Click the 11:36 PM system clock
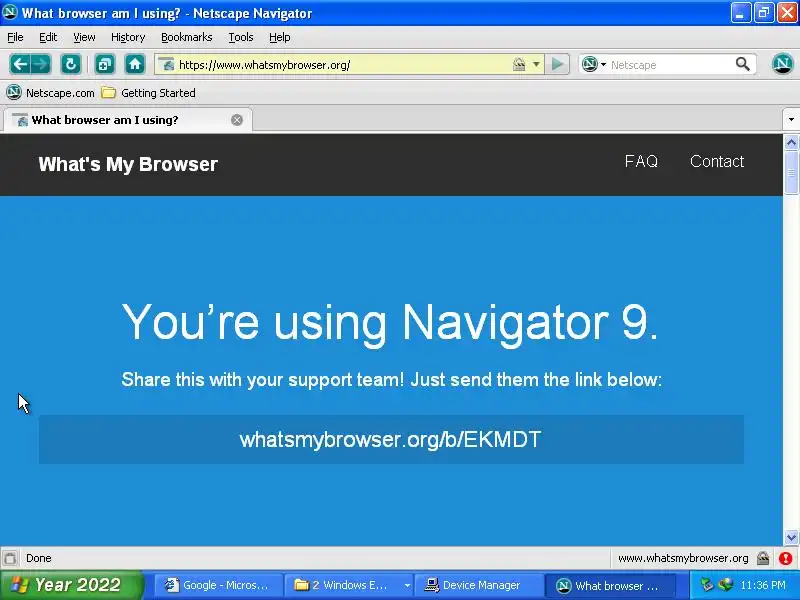 763,585
